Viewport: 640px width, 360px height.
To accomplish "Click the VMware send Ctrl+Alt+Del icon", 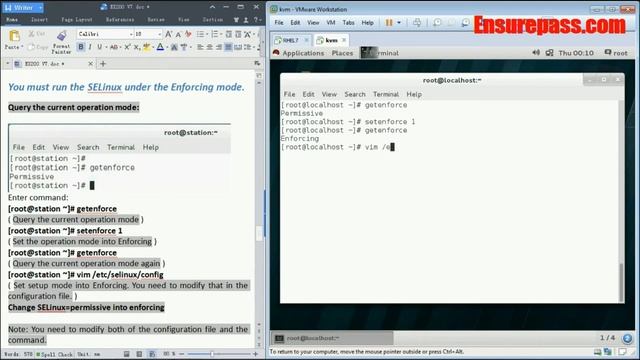I will point(417,23).
